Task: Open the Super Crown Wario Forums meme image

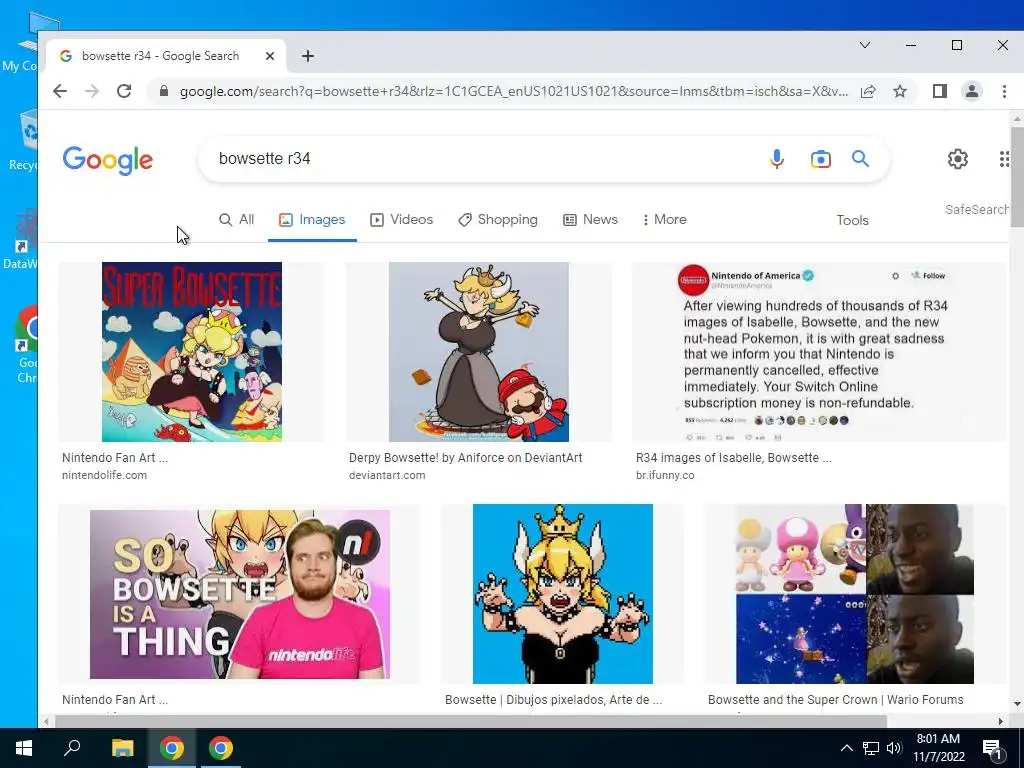Action: click(x=855, y=594)
